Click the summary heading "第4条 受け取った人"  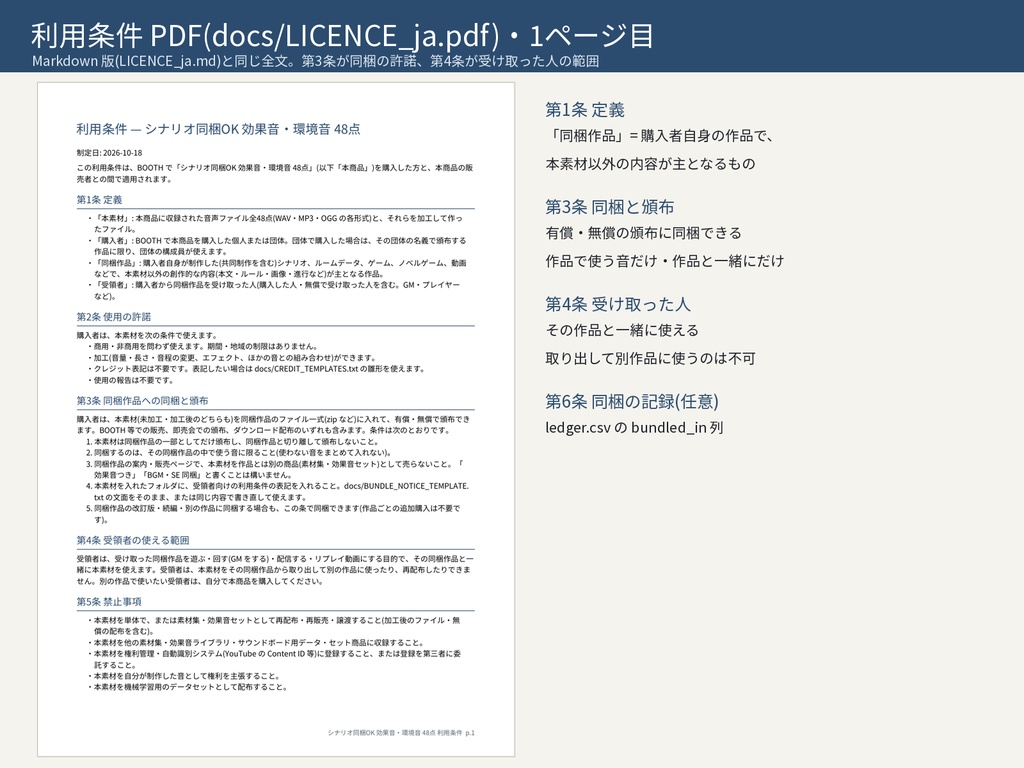(x=618, y=304)
